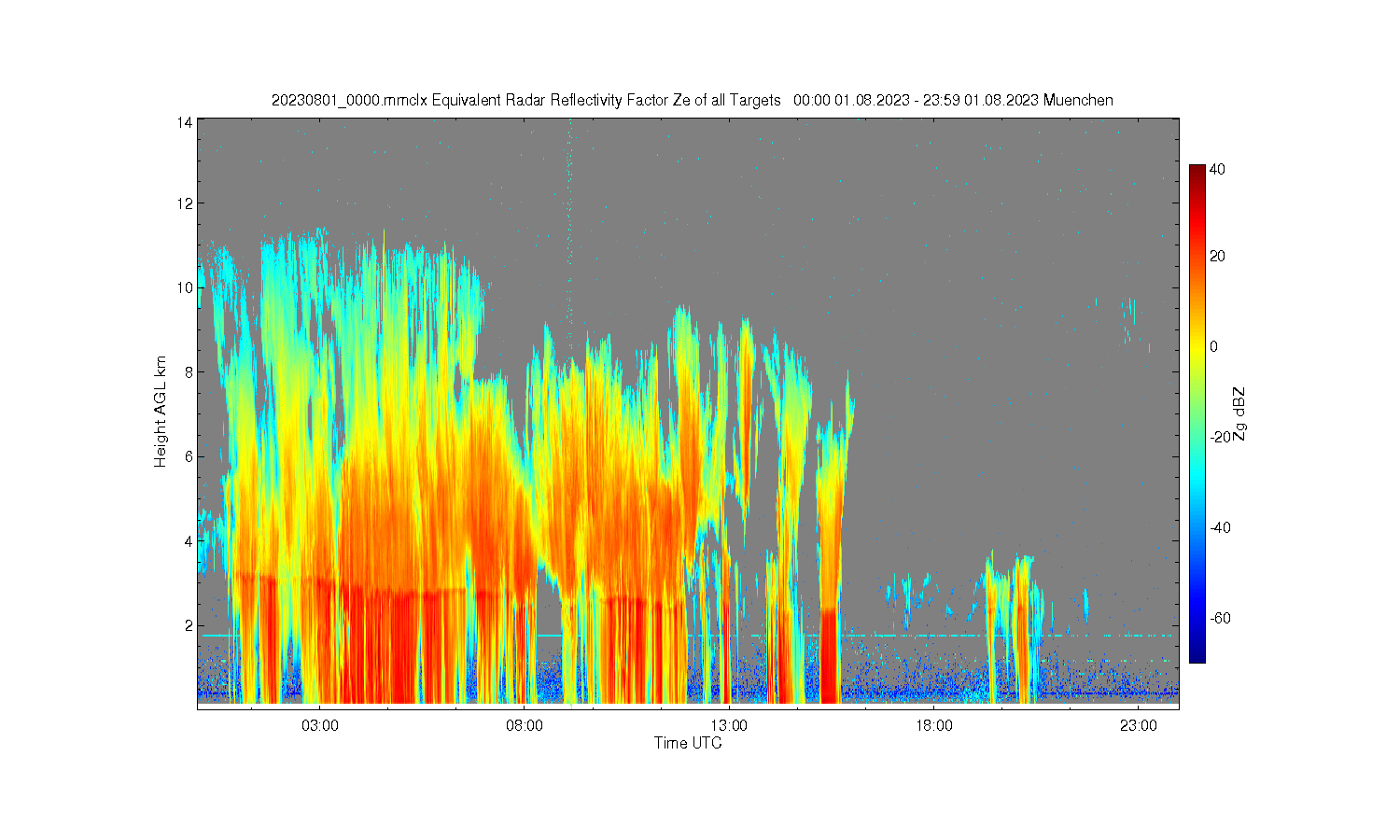
Task: Click the 13:00 time tick label
Action: (729, 725)
